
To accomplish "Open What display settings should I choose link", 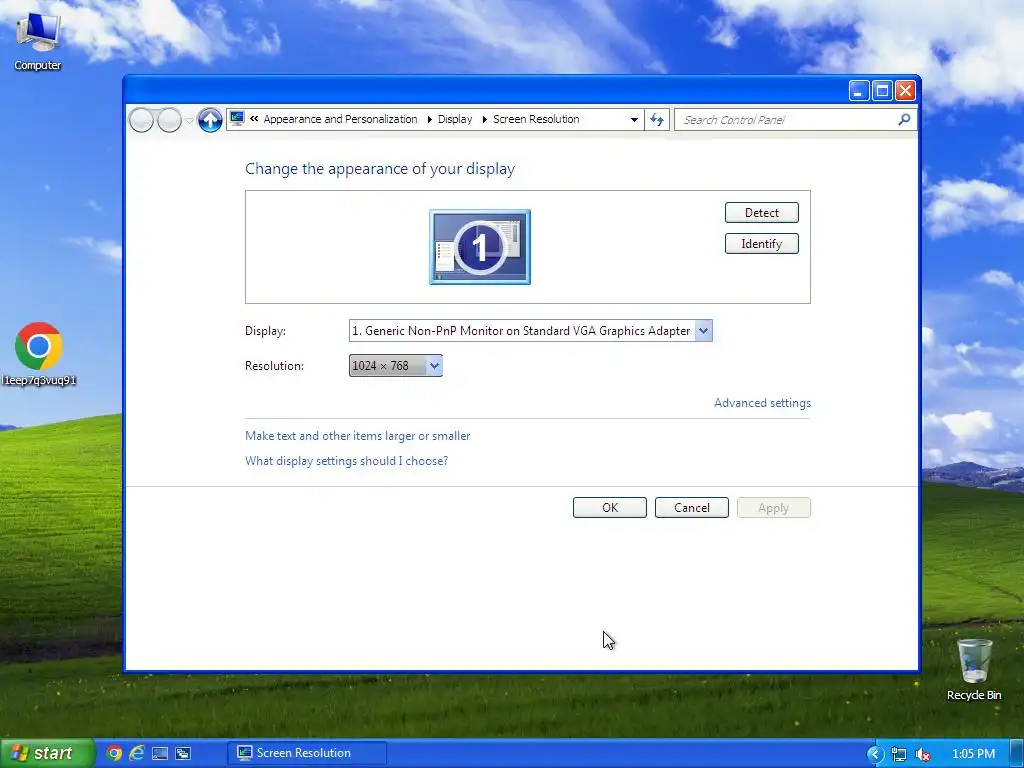I will pos(346,460).
